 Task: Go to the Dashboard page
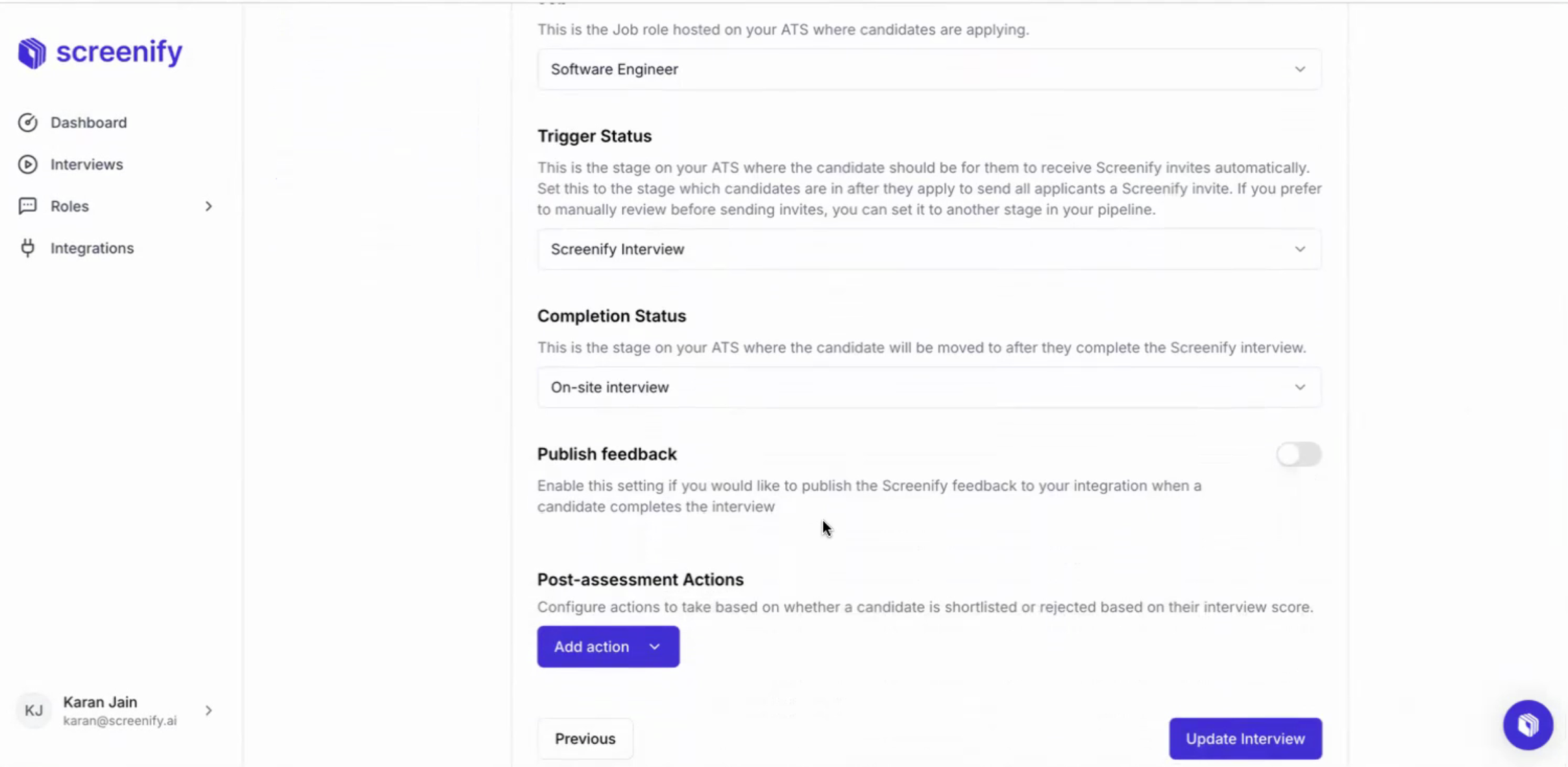click(89, 123)
